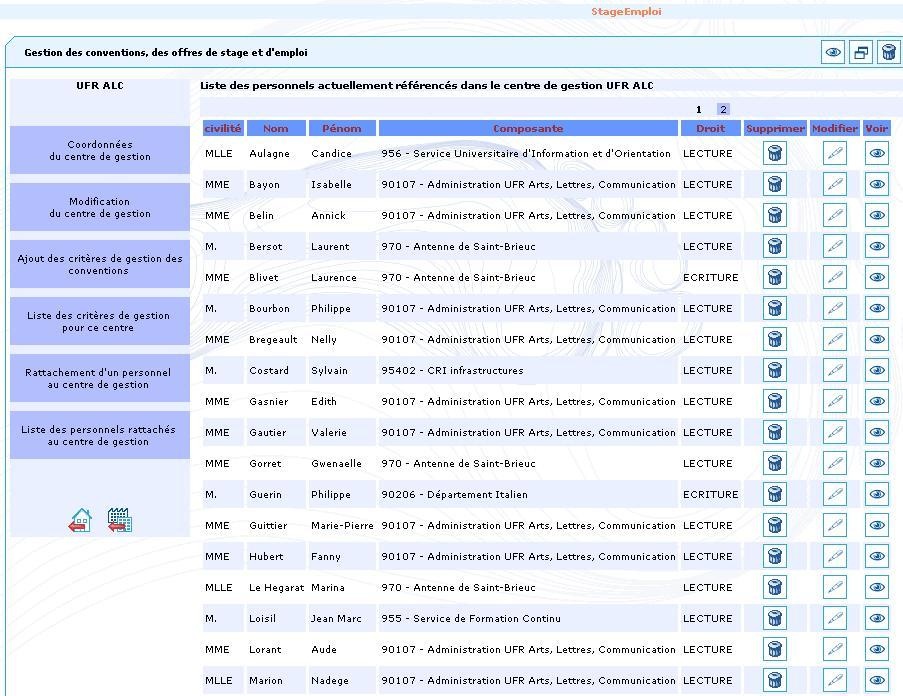
Task: Click the trash icon in top header bar
Action: pos(888,53)
